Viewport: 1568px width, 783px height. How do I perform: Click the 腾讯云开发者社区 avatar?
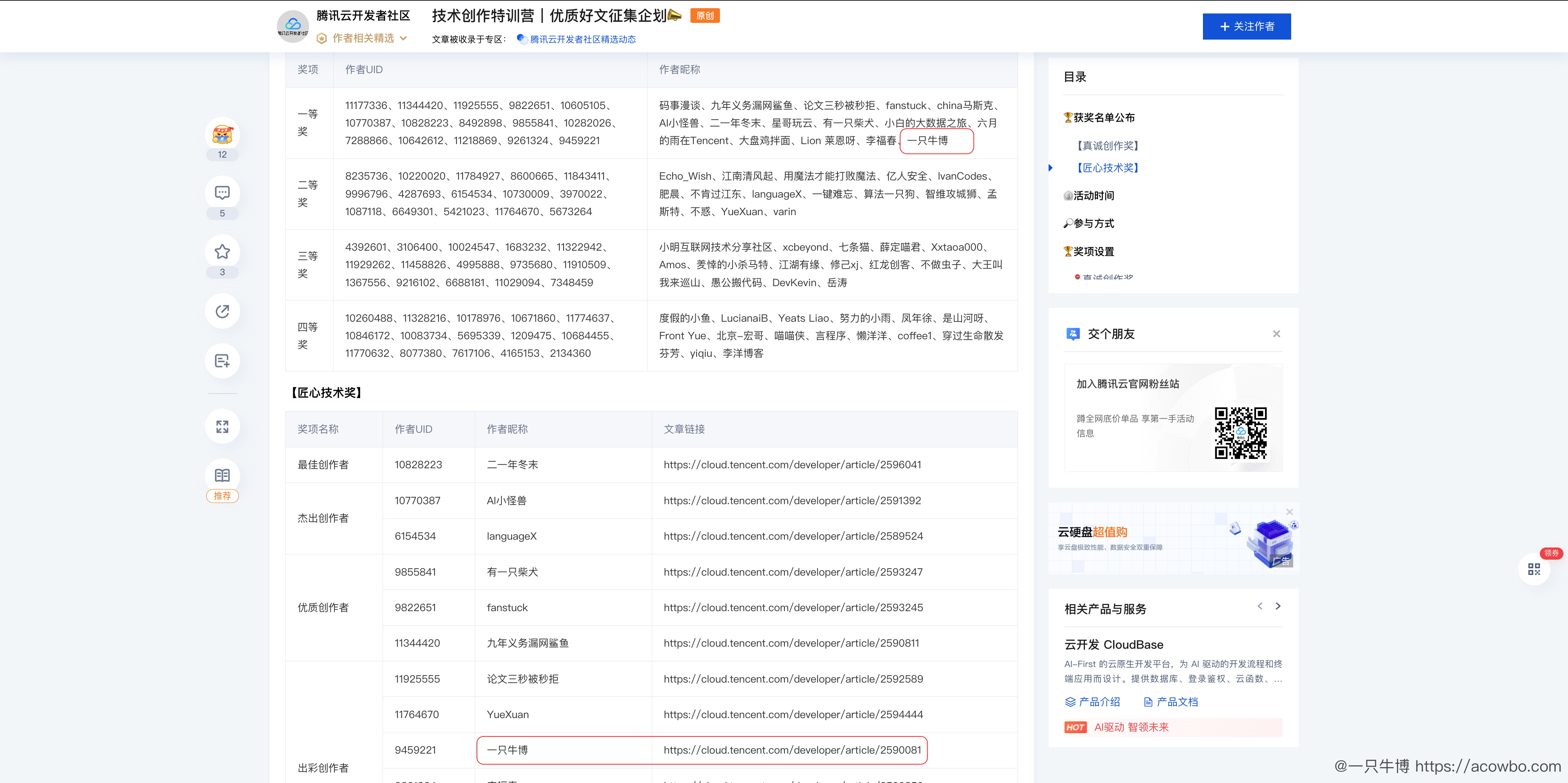(x=293, y=27)
